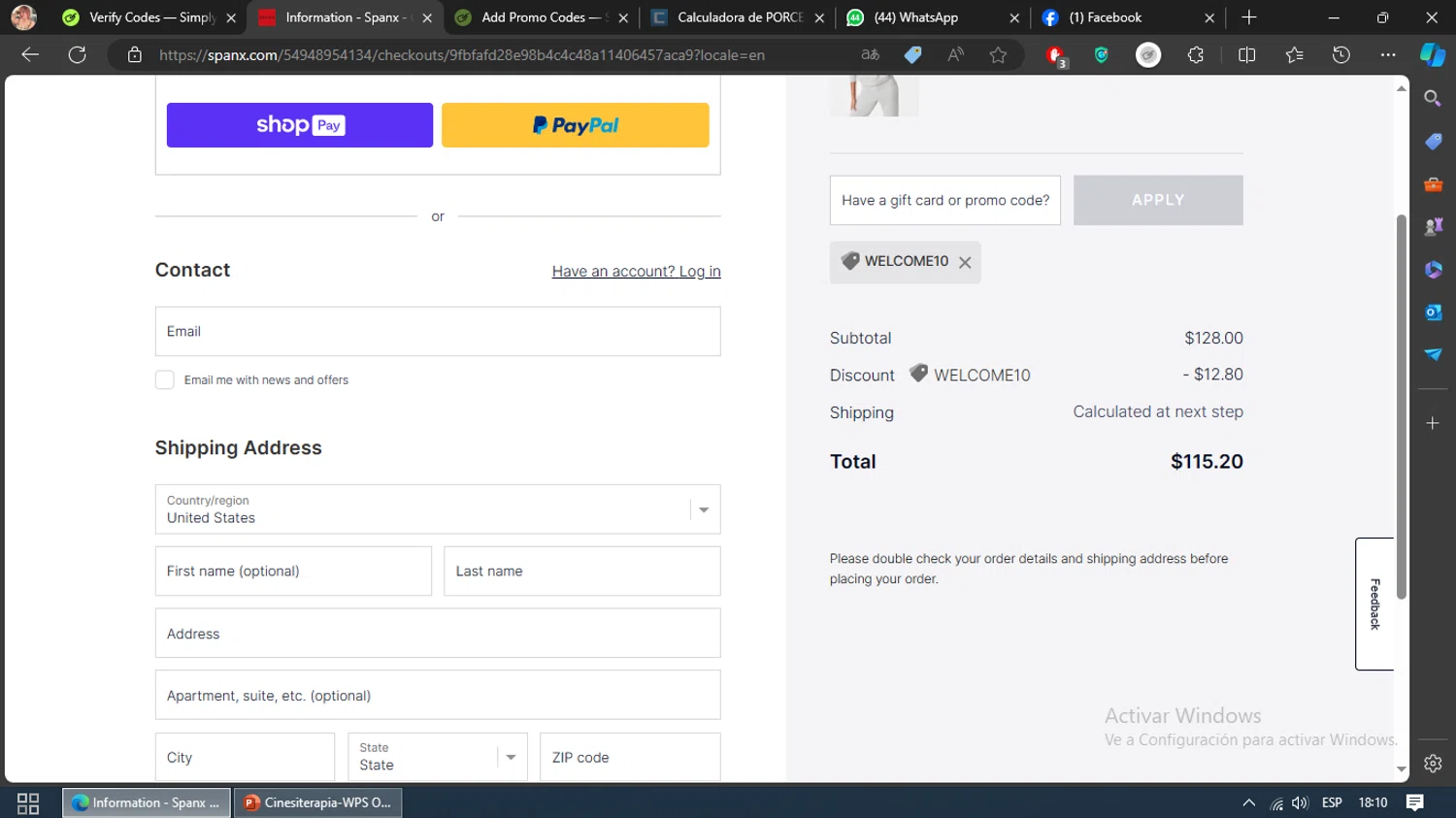Open Windows Task View button
Screen dimensions: 1456x818
[x=28, y=802]
